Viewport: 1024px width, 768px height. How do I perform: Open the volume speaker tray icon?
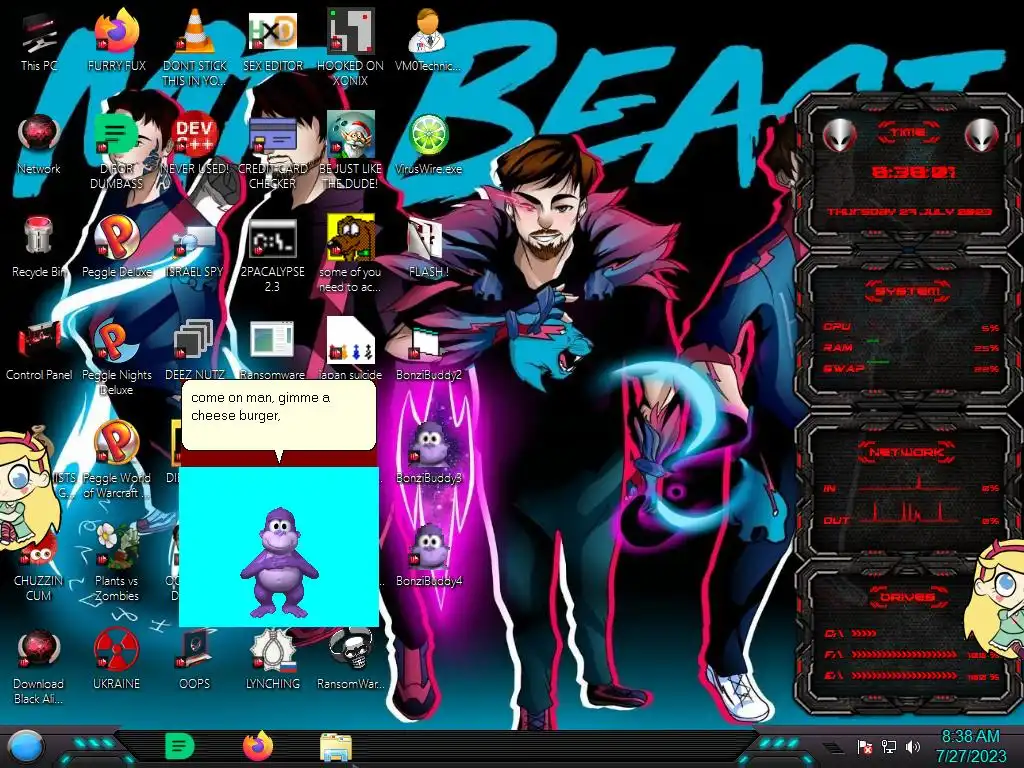913,746
